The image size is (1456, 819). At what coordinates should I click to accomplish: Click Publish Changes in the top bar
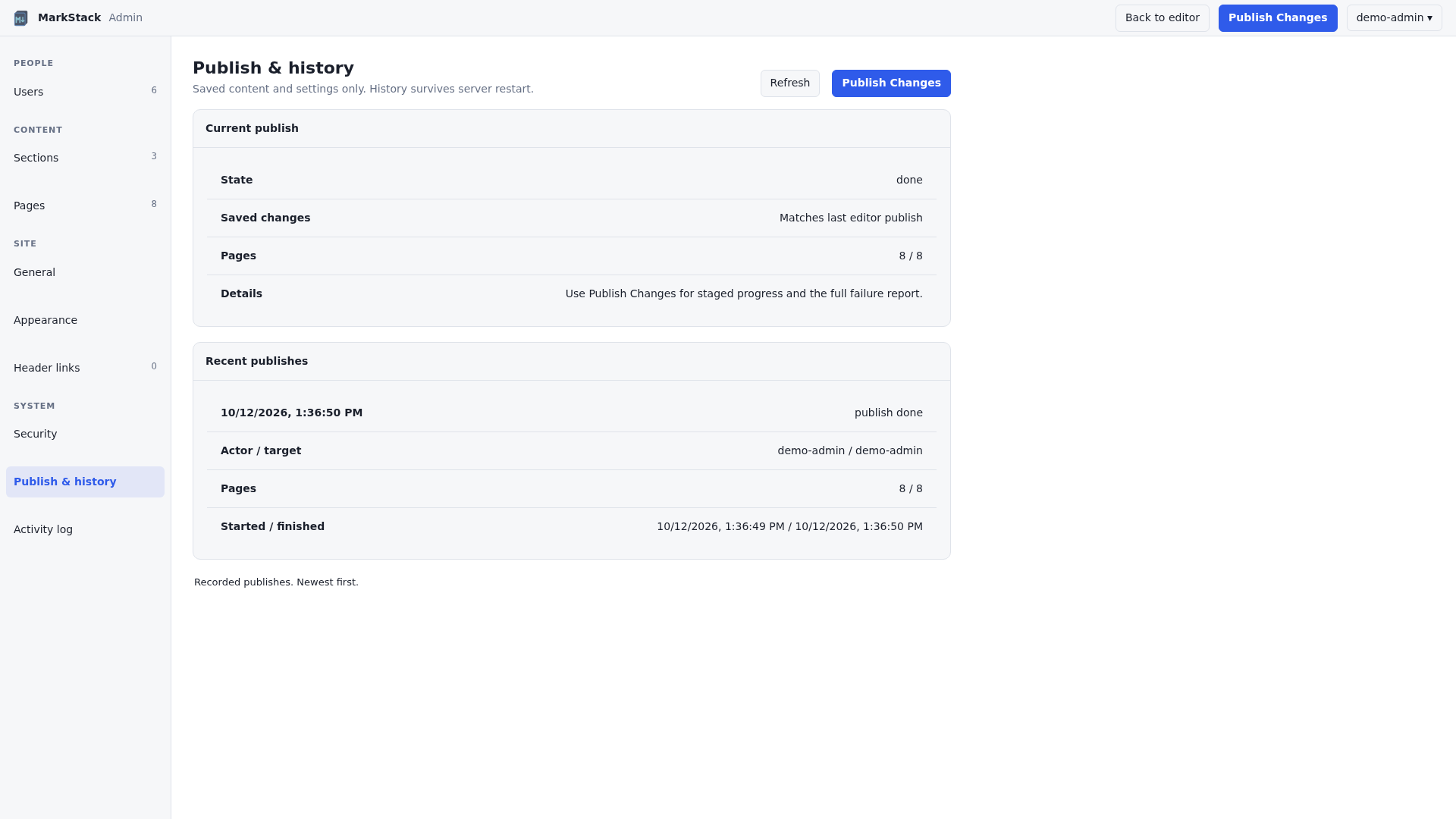1277,18
